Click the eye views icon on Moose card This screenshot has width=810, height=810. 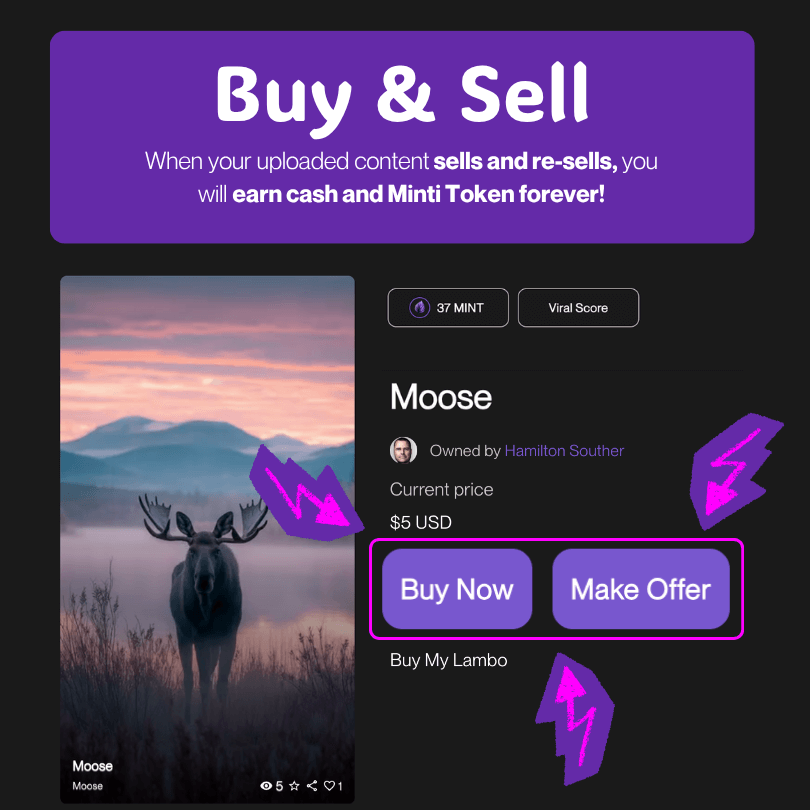tap(266, 786)
